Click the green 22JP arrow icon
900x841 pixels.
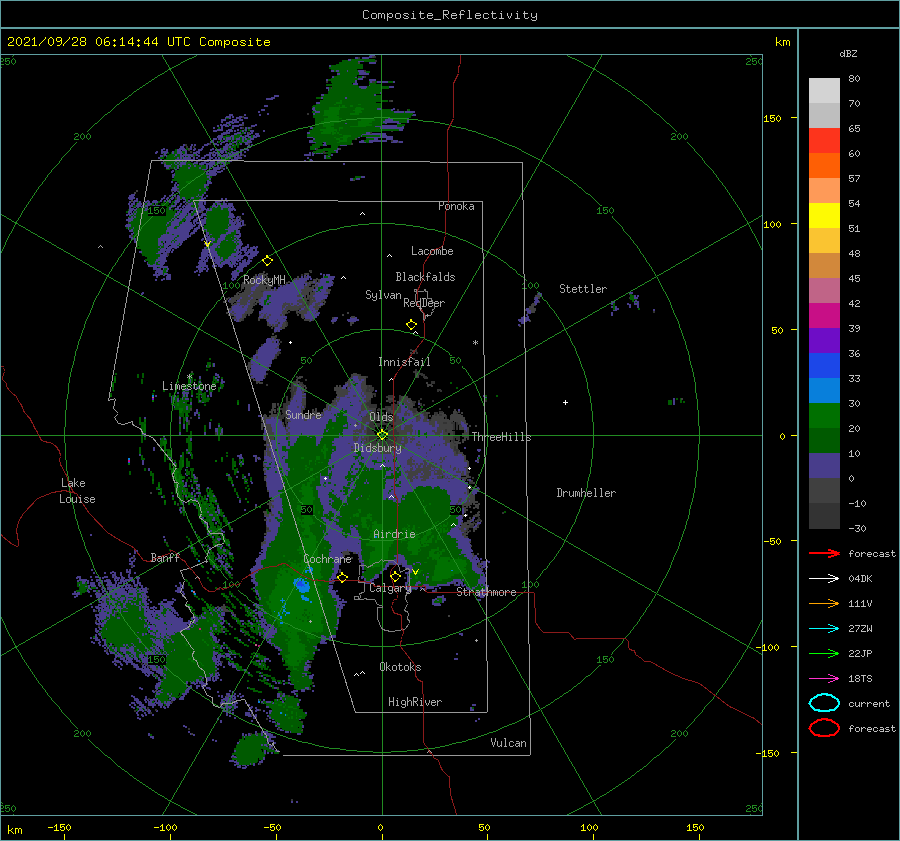(x=824, y=653)
